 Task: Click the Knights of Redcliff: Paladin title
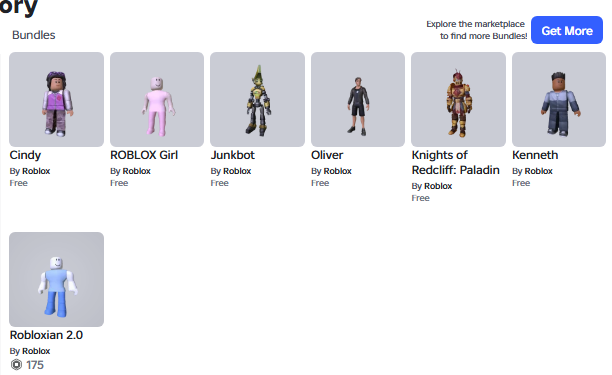455,162
